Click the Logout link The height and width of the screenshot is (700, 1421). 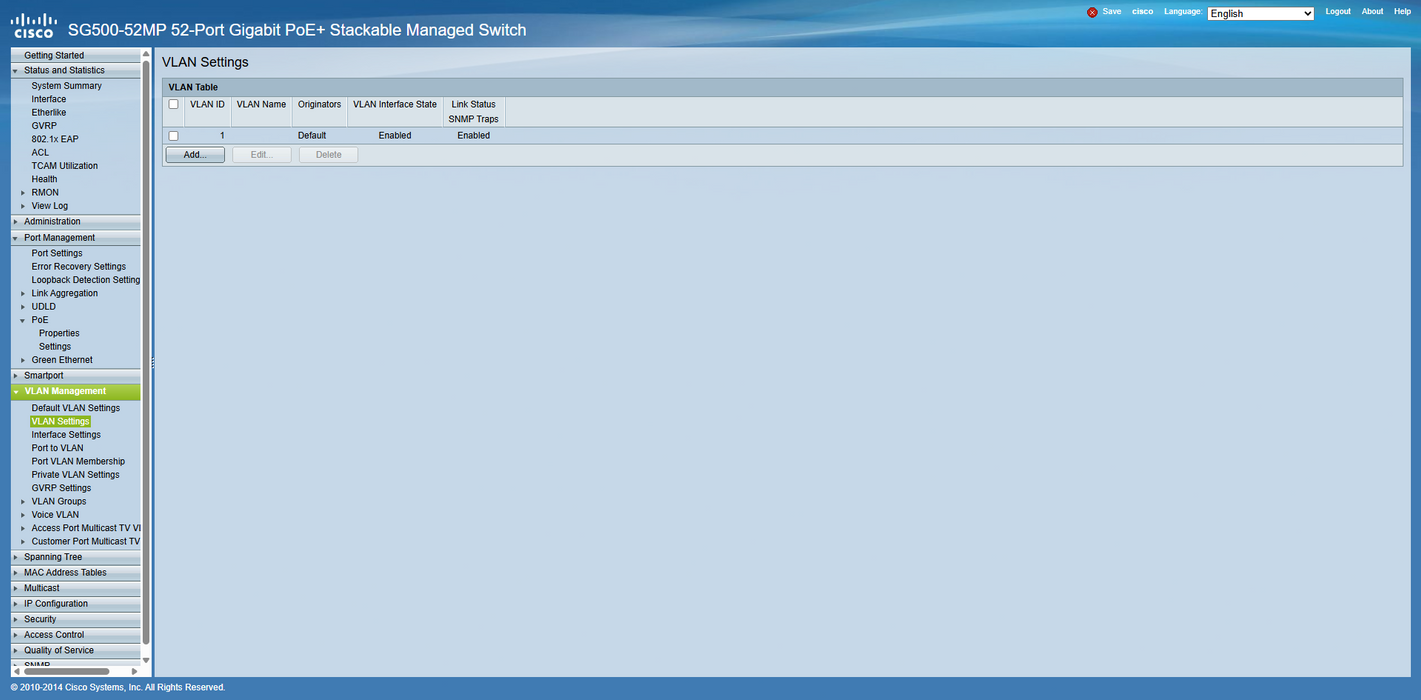coord(1337,12)
